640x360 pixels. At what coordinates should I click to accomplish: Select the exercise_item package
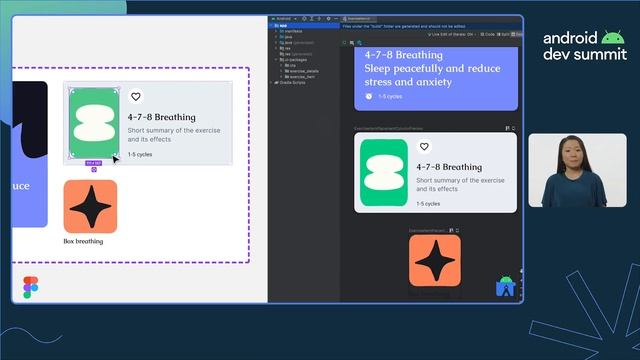click(300, 77)
